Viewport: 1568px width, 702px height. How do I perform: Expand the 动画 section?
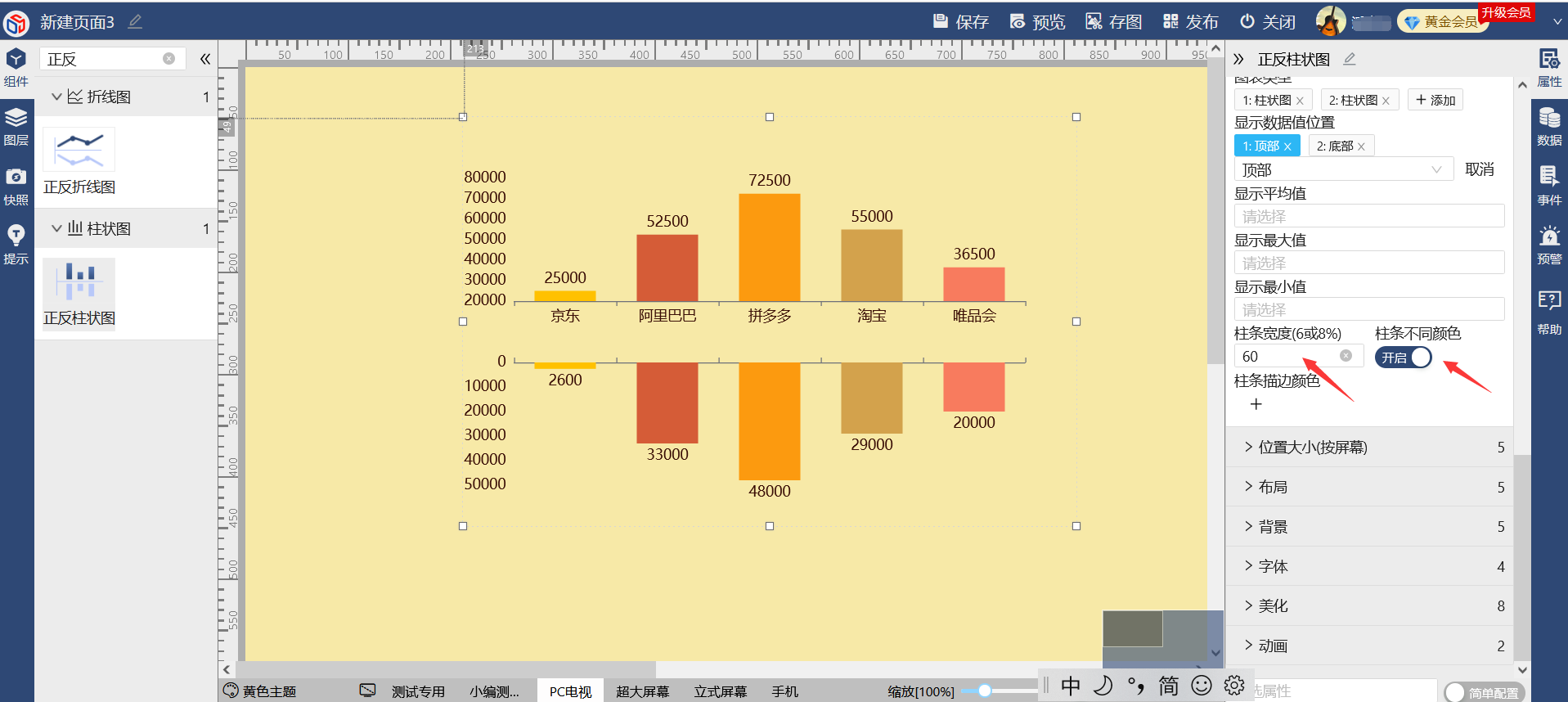(1370, 646)
